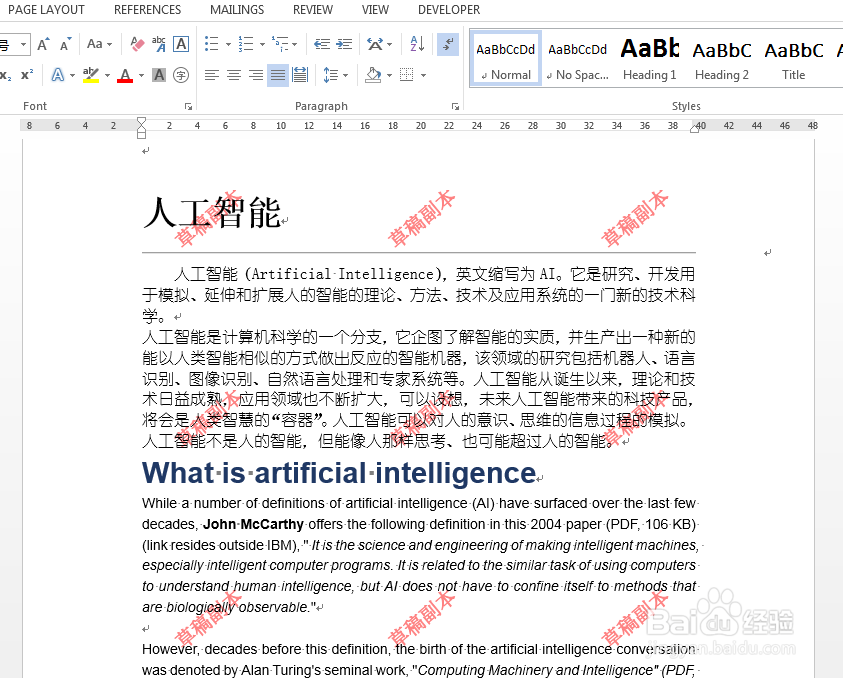Clear all formatting with the eraser icon
This screenshot has height=678, width=843.
click(x=137, y=44)
